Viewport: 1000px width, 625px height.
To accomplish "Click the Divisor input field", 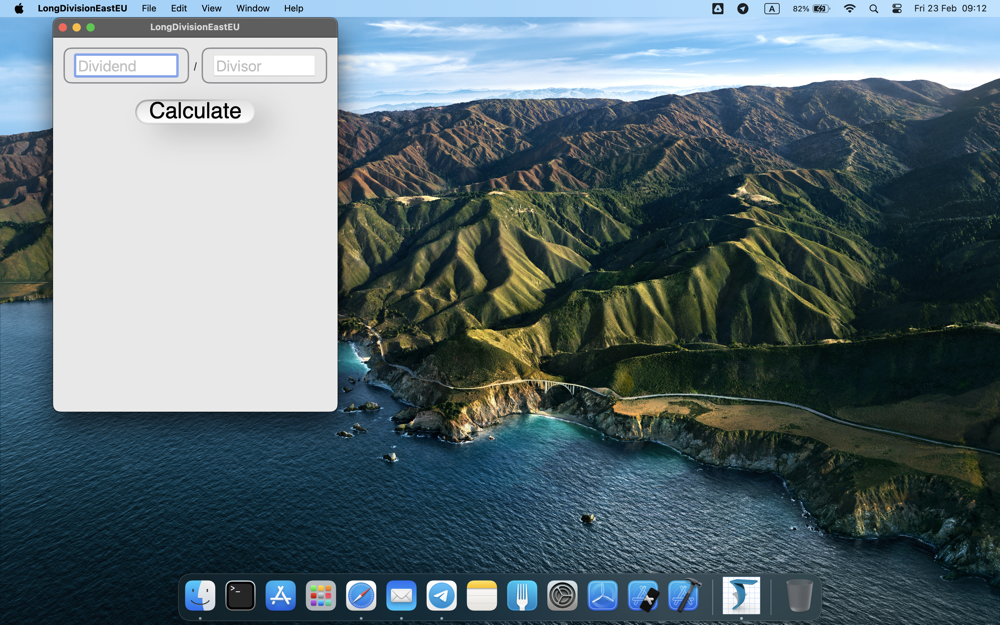I will [264, 66].
